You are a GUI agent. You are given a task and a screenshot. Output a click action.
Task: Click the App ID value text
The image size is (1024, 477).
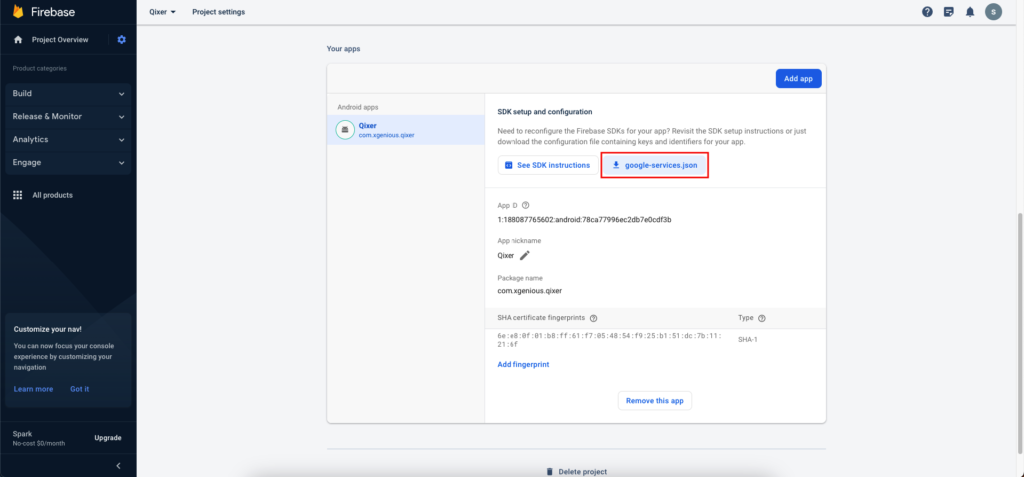tap(584, 220)
